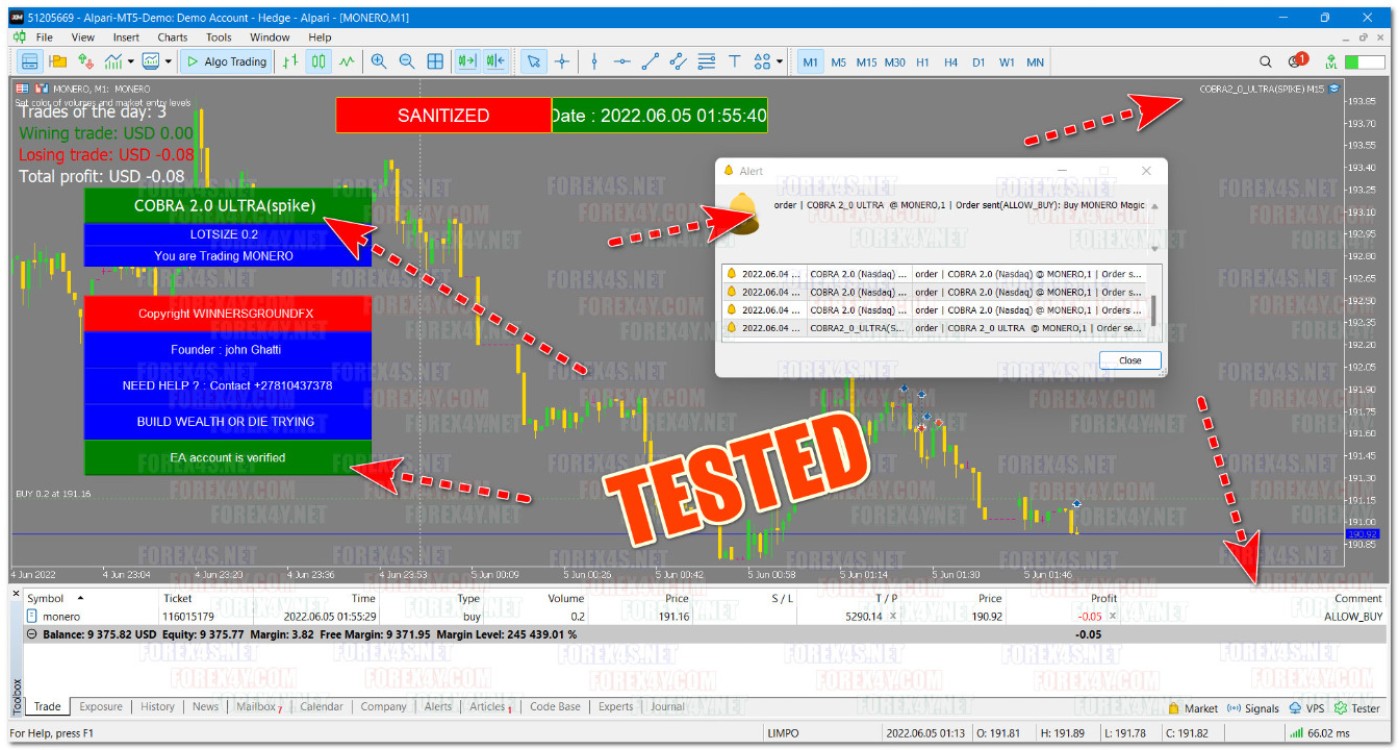Click the Zoom In magnifier icon

[x=379, y=62]
